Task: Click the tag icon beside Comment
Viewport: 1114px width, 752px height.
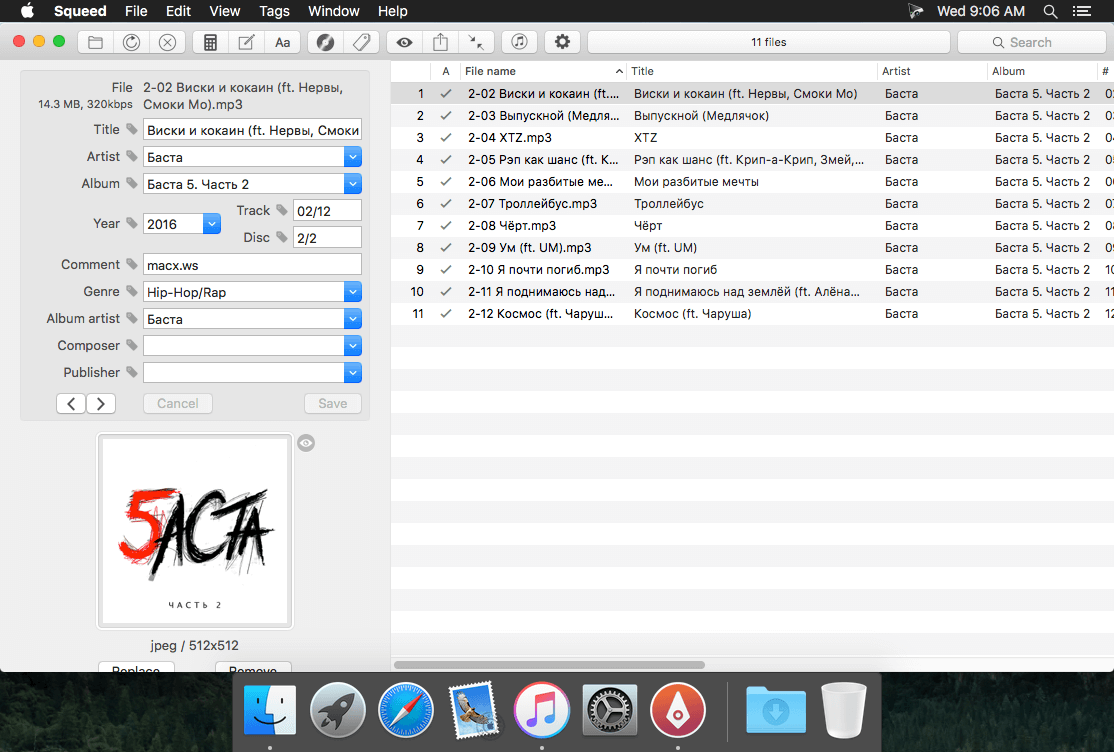Action: 131,264
